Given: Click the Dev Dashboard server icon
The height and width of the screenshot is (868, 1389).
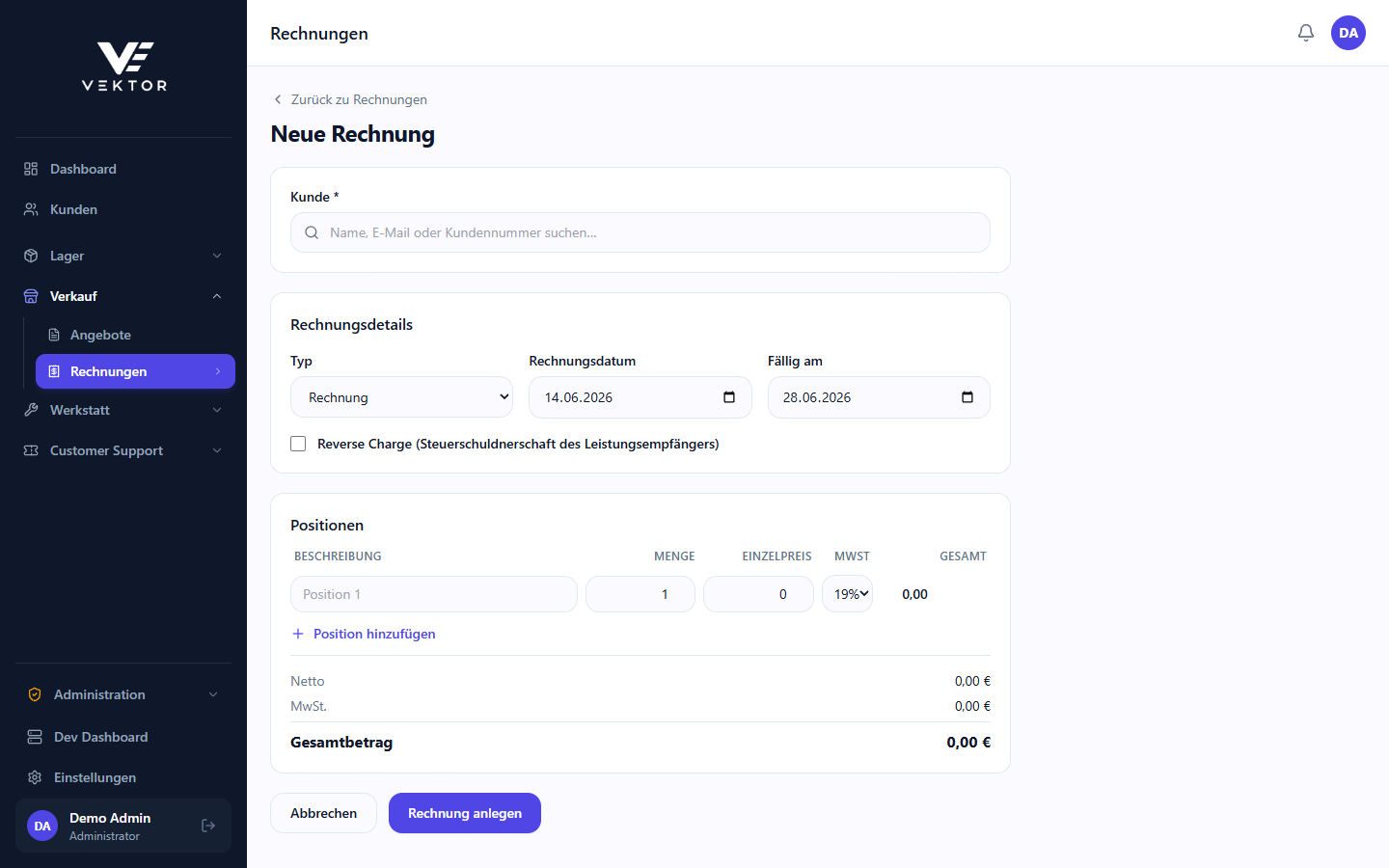Looking at the screenshot, I should pos(35,737).
